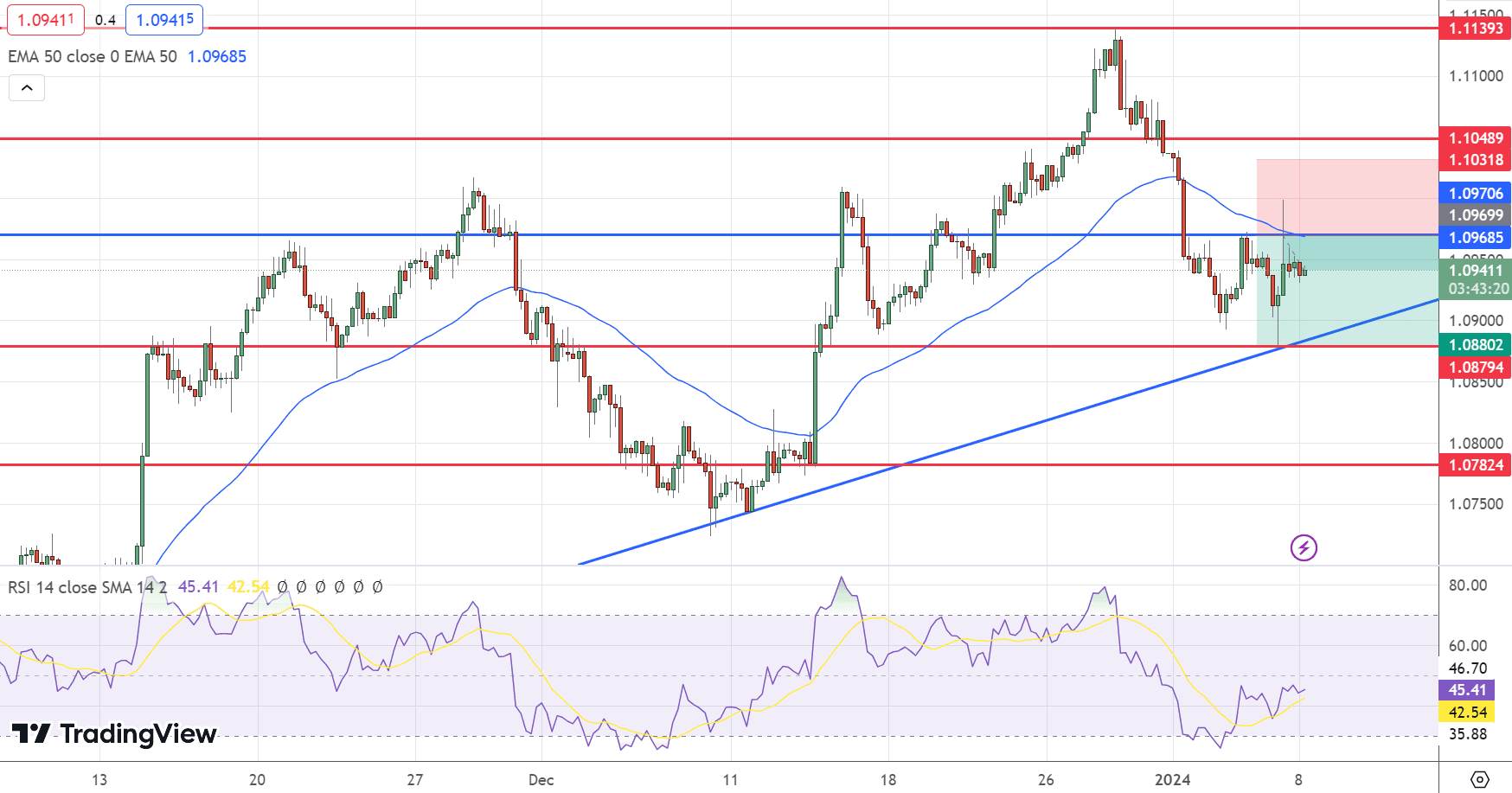The image size is (1512, 793).
Task: Click the 80.00 RSI axis label
Action: tap(1468, 585)
